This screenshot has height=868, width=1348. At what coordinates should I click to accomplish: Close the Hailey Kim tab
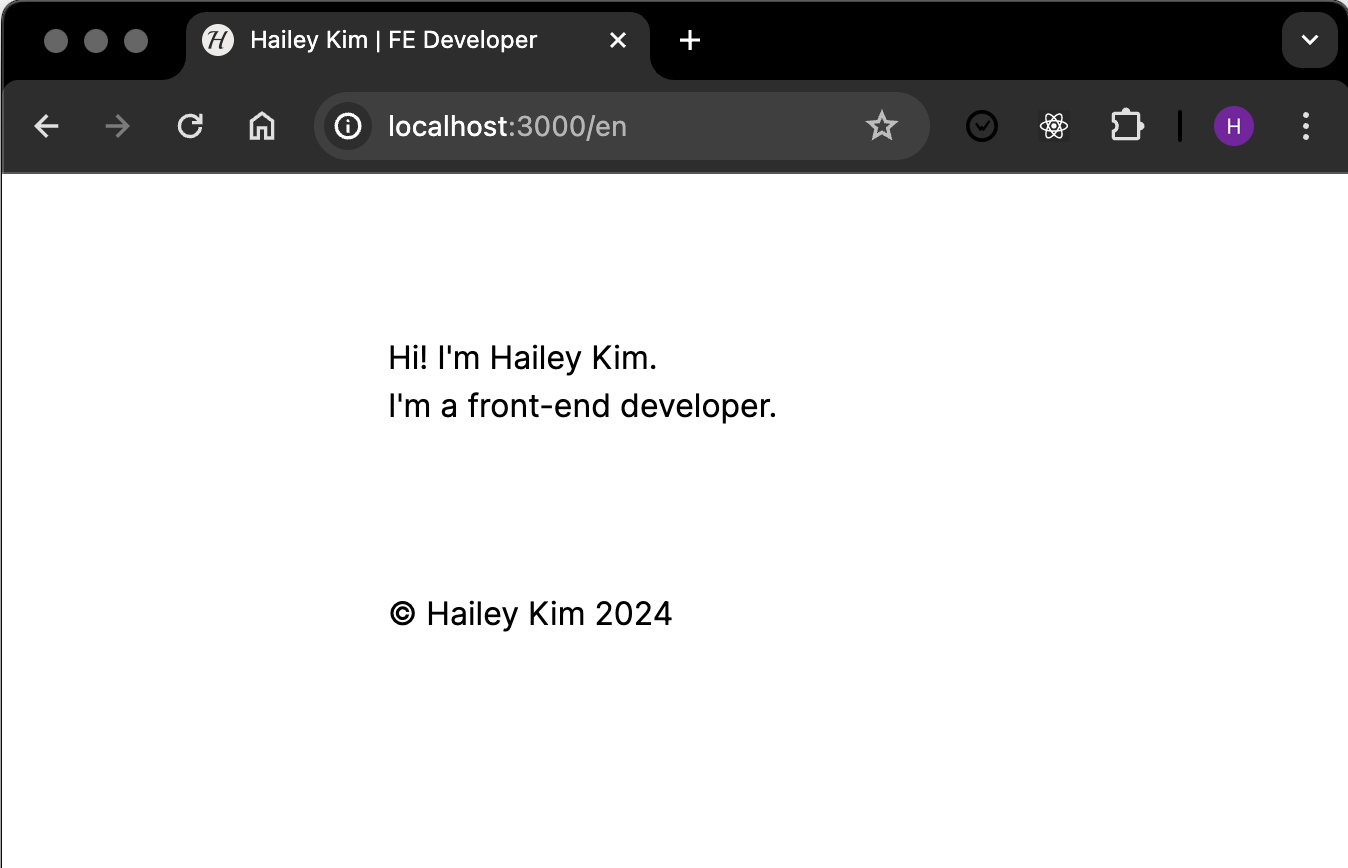(x=618, y=40)
